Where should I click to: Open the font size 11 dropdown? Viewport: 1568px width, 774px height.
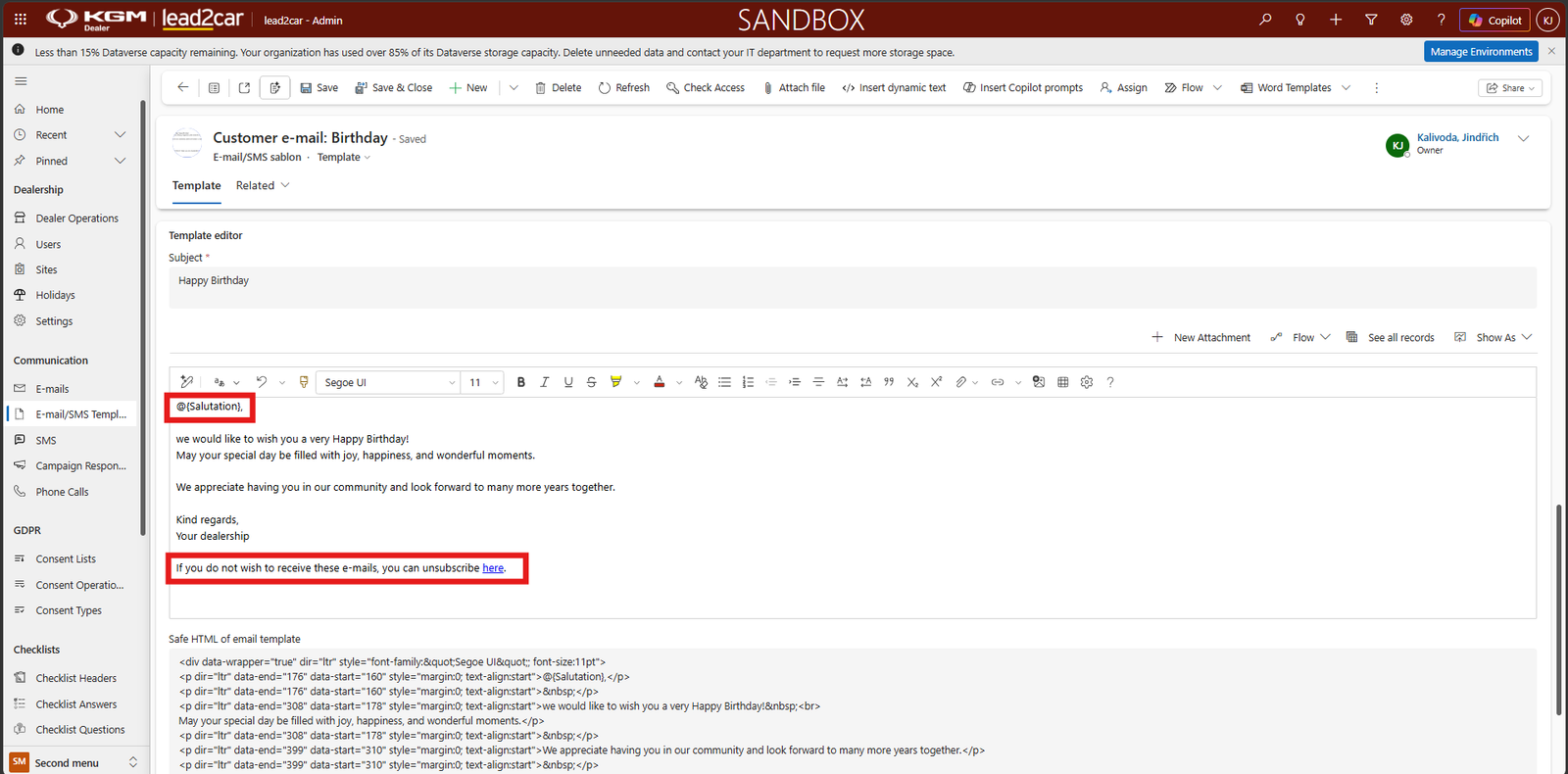[482, 382]
